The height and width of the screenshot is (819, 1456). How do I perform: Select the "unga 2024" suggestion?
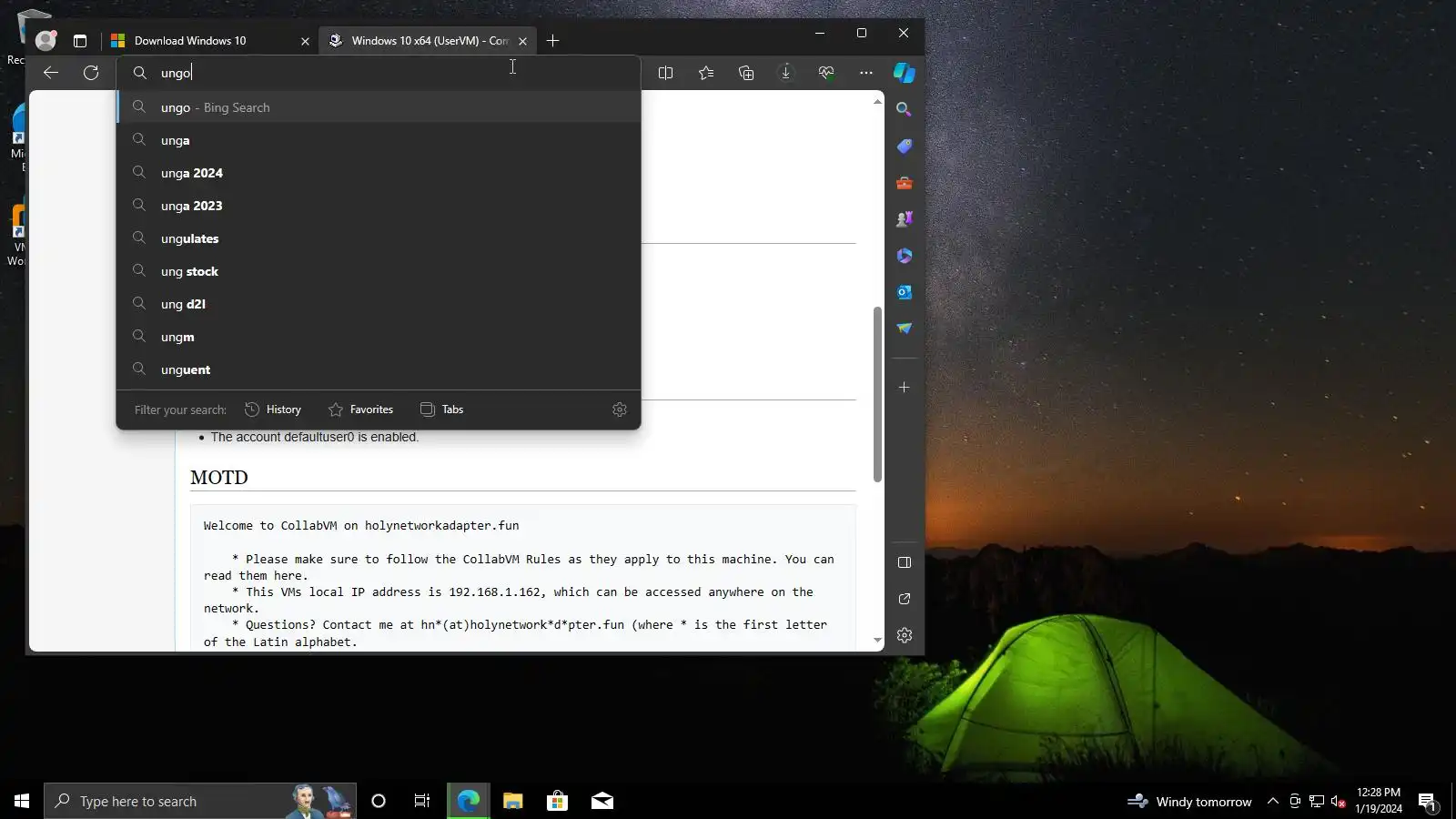(379, 173)
